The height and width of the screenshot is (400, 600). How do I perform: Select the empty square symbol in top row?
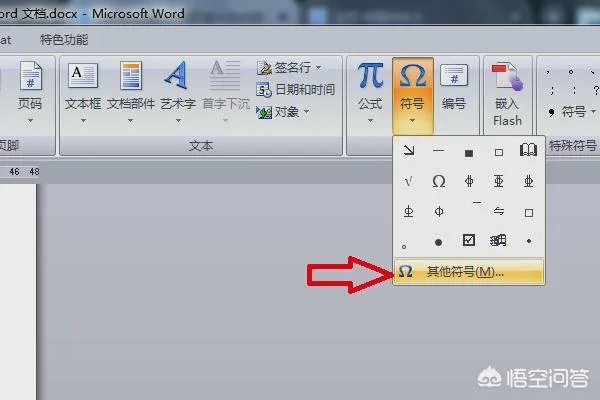[499, 152]
